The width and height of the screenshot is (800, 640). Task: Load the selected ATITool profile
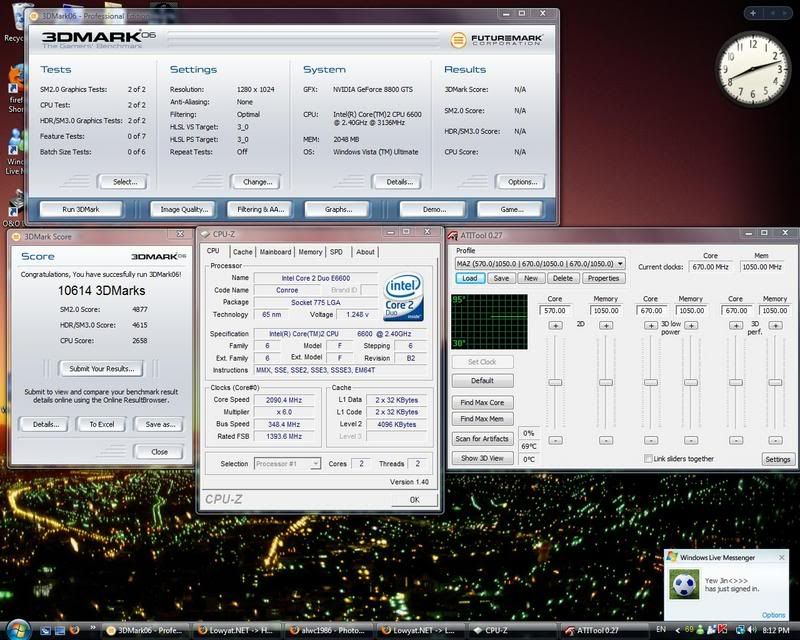point(470,278)
